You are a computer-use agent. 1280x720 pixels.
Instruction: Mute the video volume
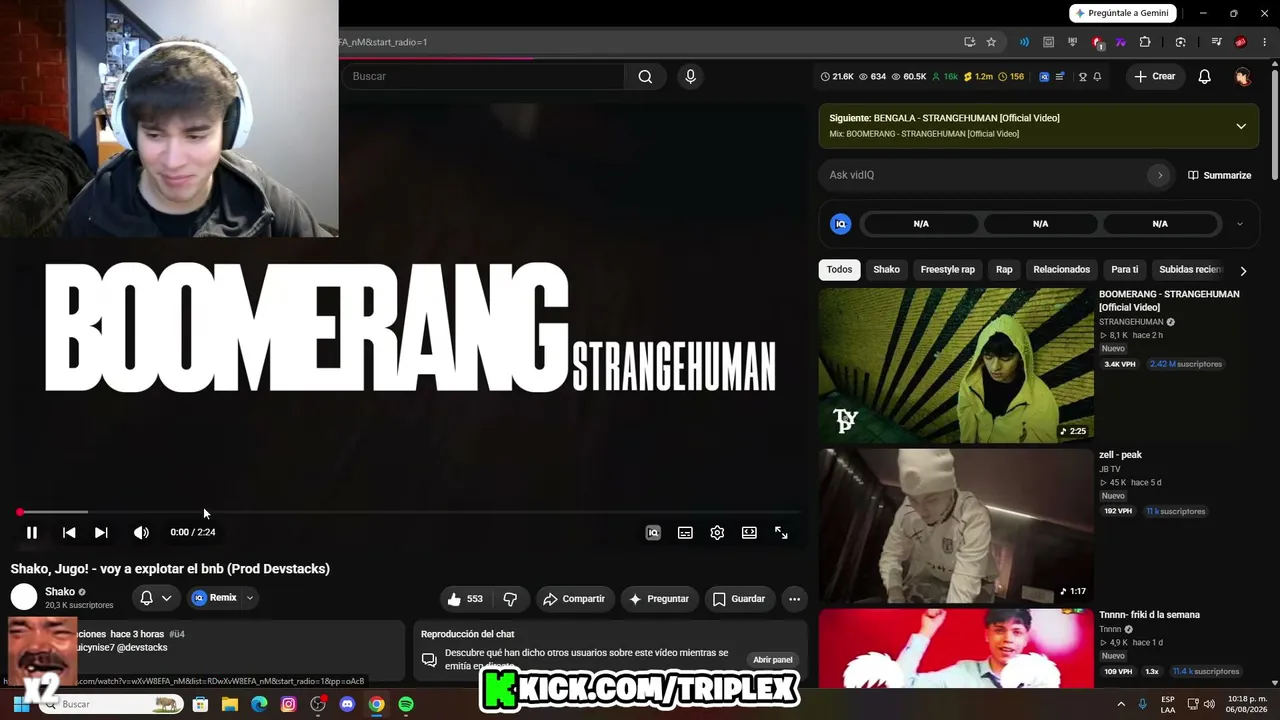pos(141,533)
